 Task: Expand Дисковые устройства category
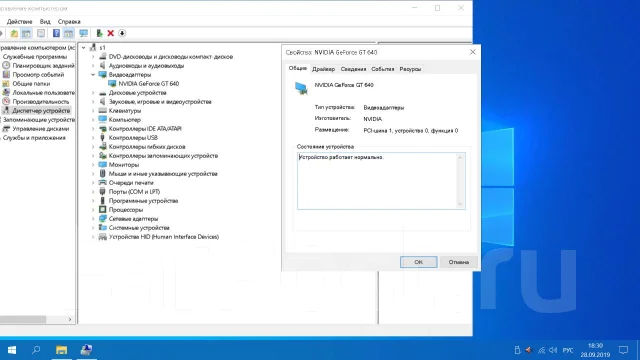[x=93, y=93]
